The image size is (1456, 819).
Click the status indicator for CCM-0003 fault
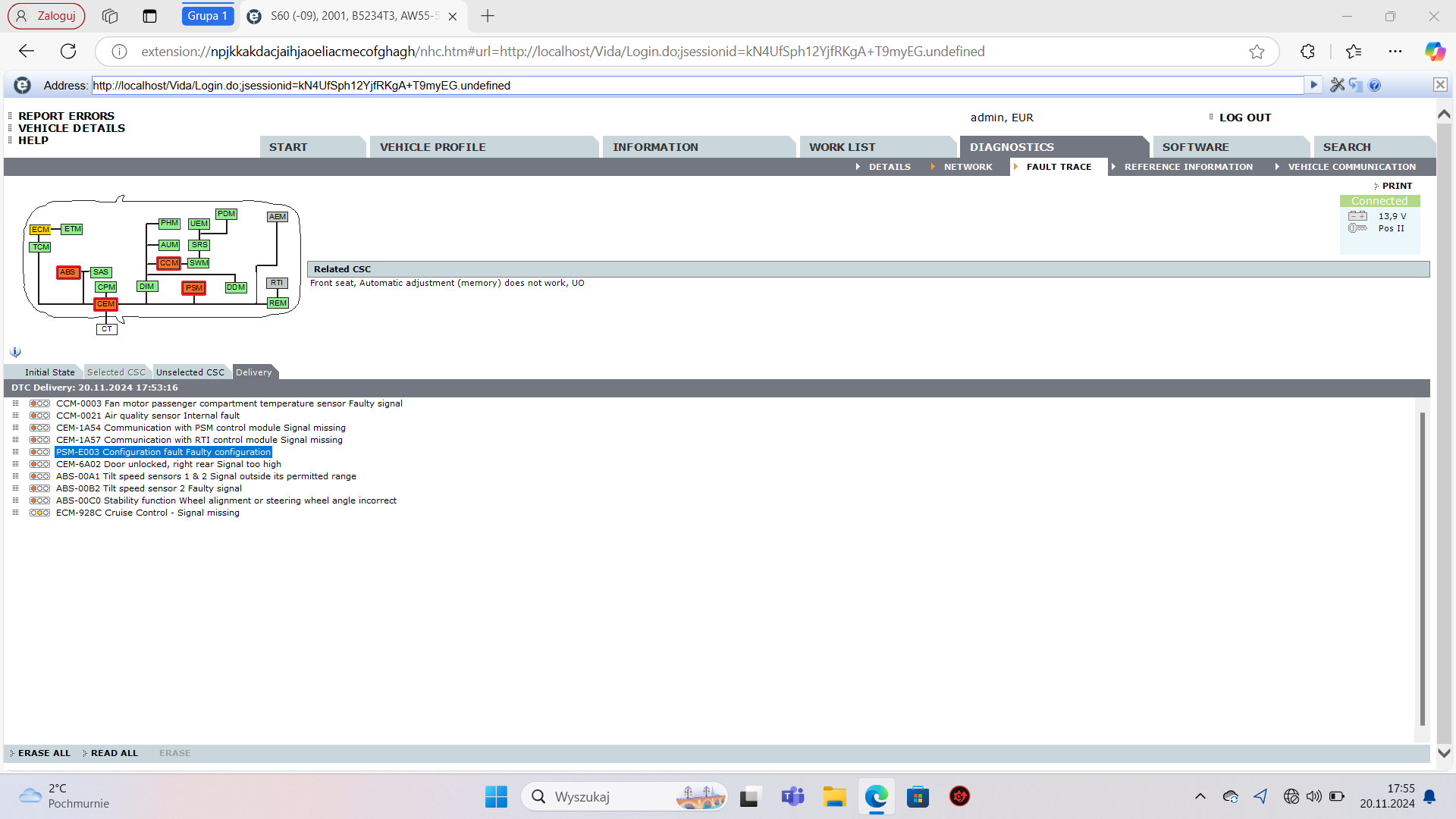coord(39,404)
